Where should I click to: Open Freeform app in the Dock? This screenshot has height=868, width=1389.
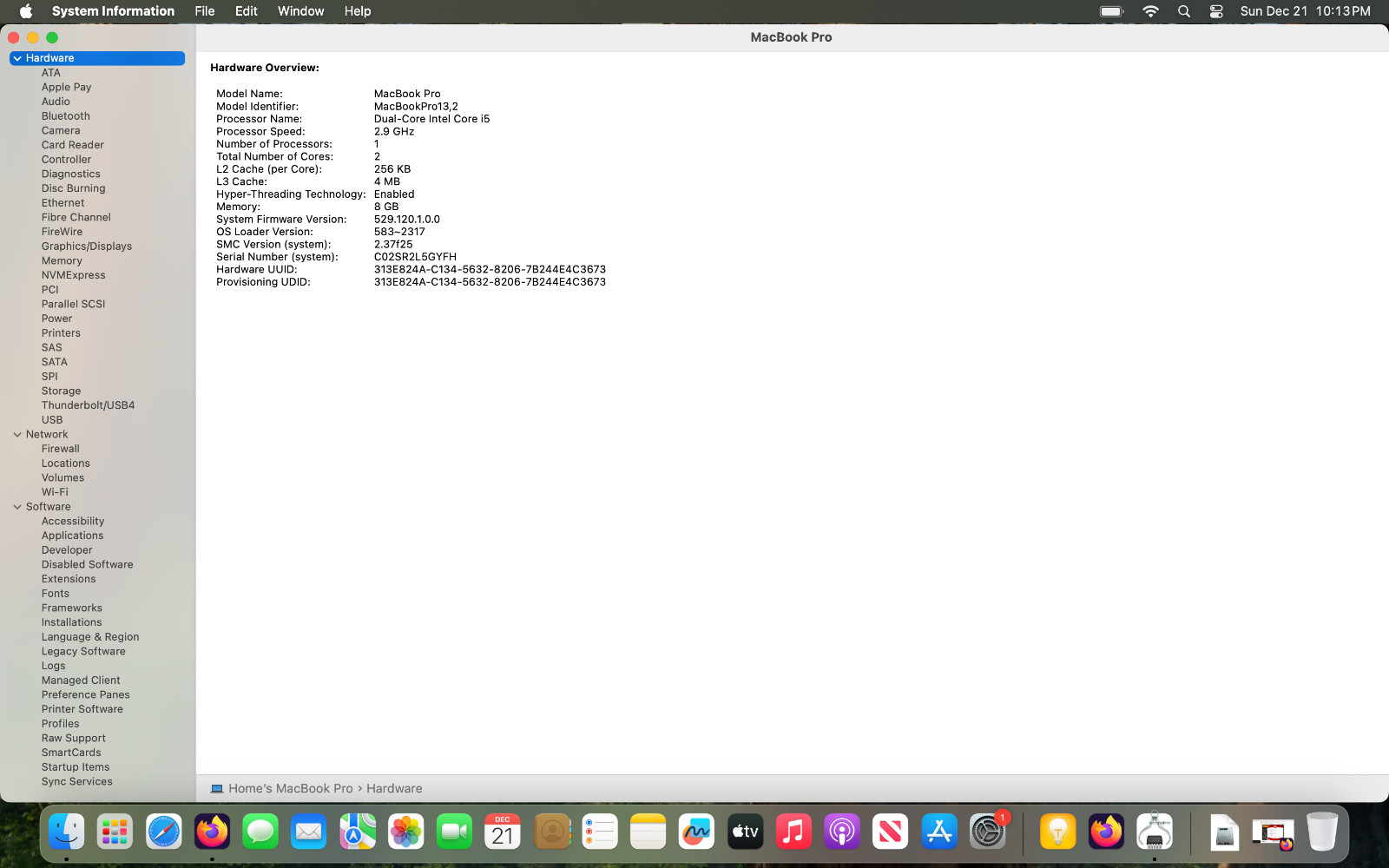(696, 832)
